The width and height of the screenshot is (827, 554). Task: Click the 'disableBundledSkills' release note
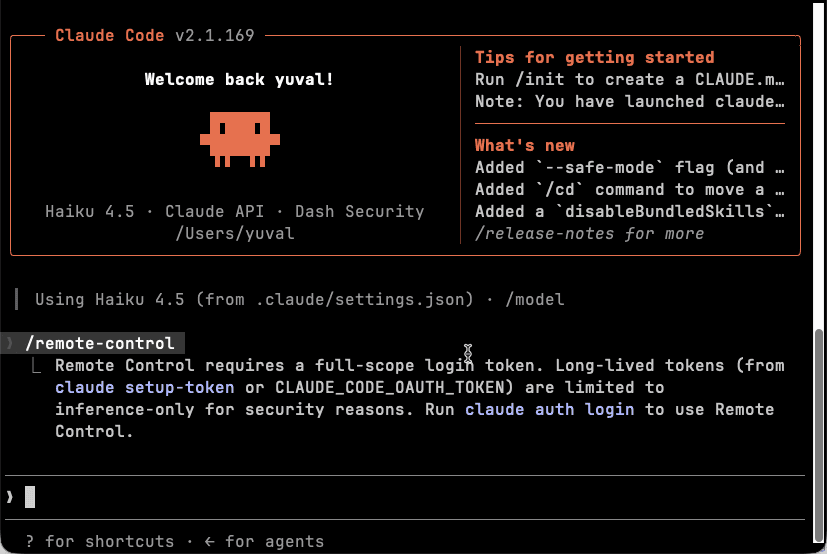(x=629, y=212)
